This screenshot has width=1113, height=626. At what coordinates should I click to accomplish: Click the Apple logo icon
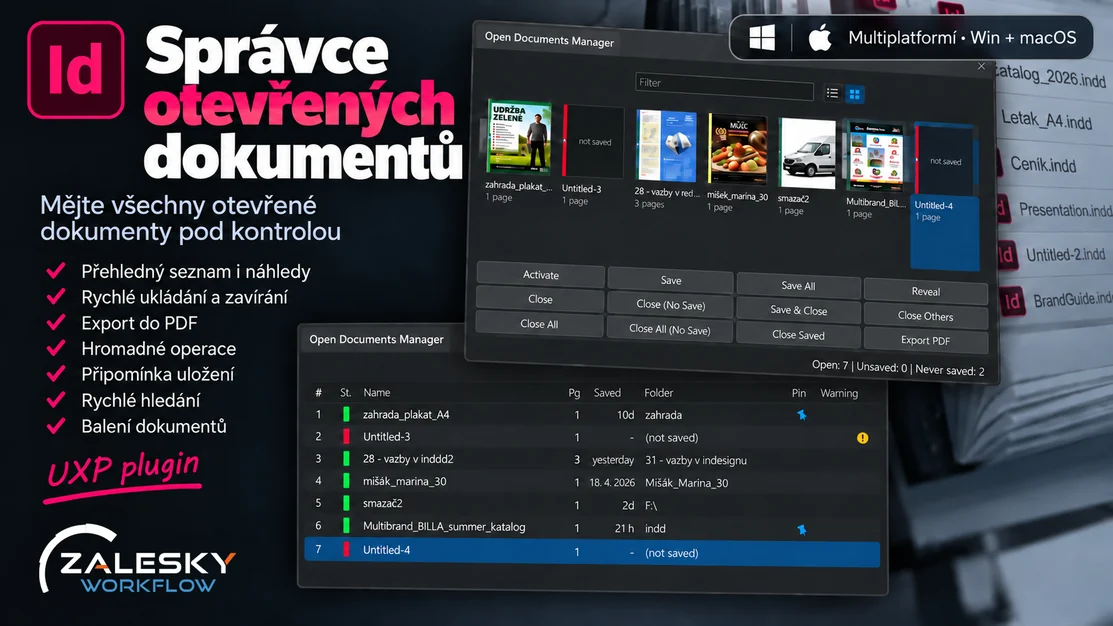[x=820, y=38]
